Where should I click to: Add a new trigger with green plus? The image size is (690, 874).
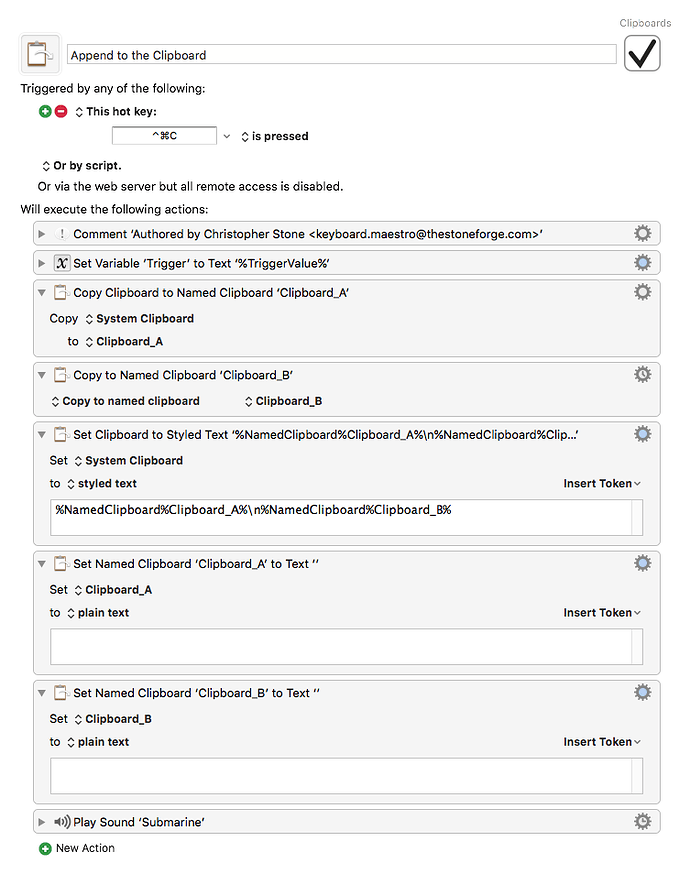point(45,111)
